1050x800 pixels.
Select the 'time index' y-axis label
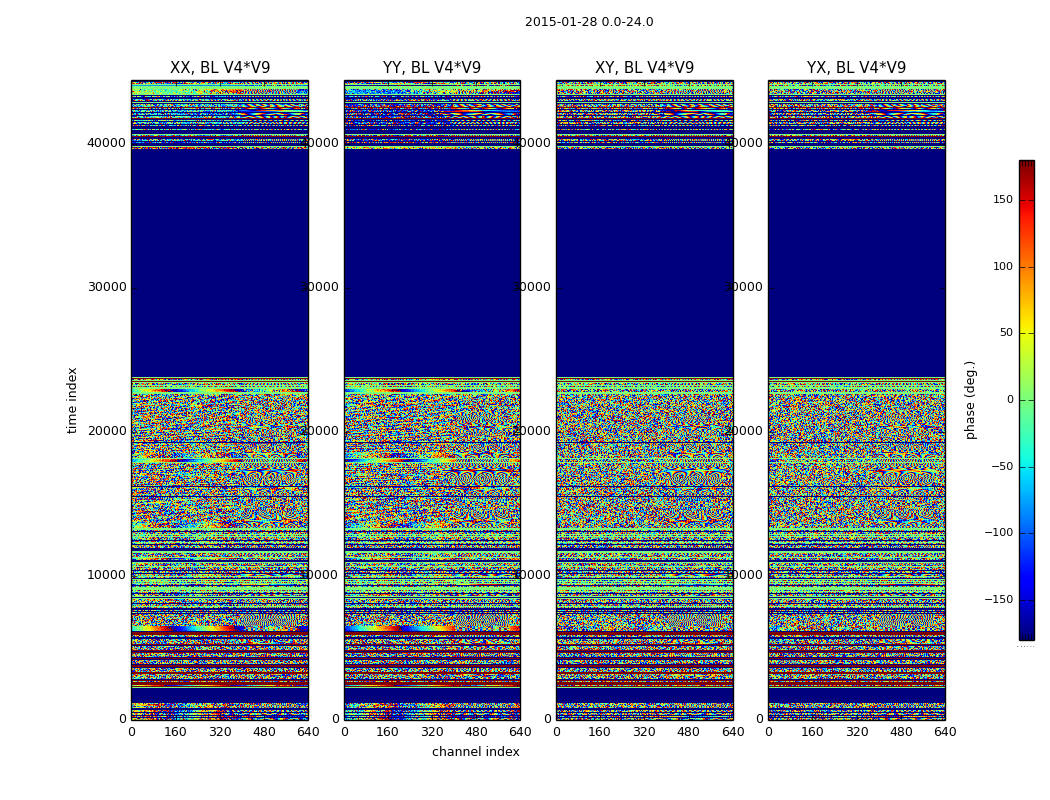[72, 400]
